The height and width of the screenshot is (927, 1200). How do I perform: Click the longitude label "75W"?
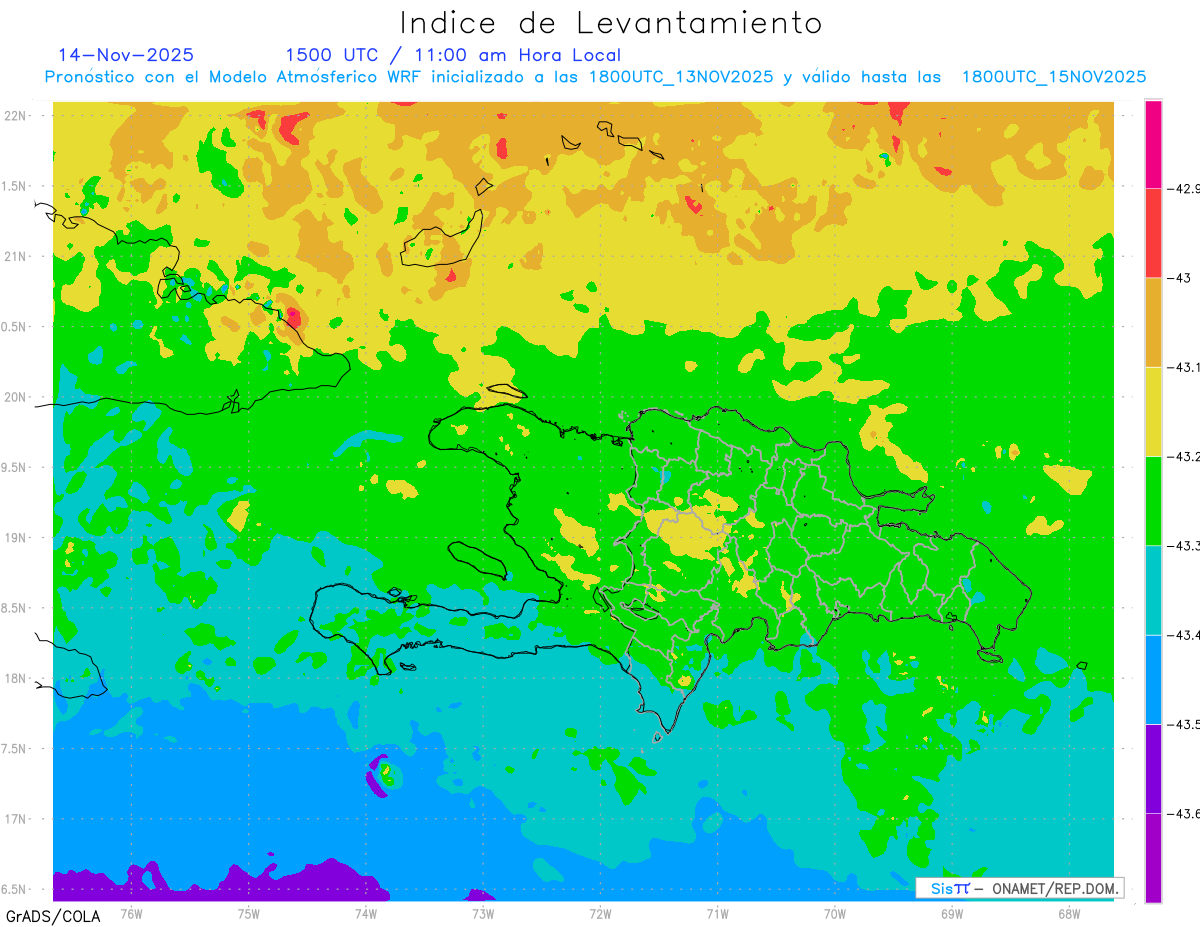click(x=249, y=913)
